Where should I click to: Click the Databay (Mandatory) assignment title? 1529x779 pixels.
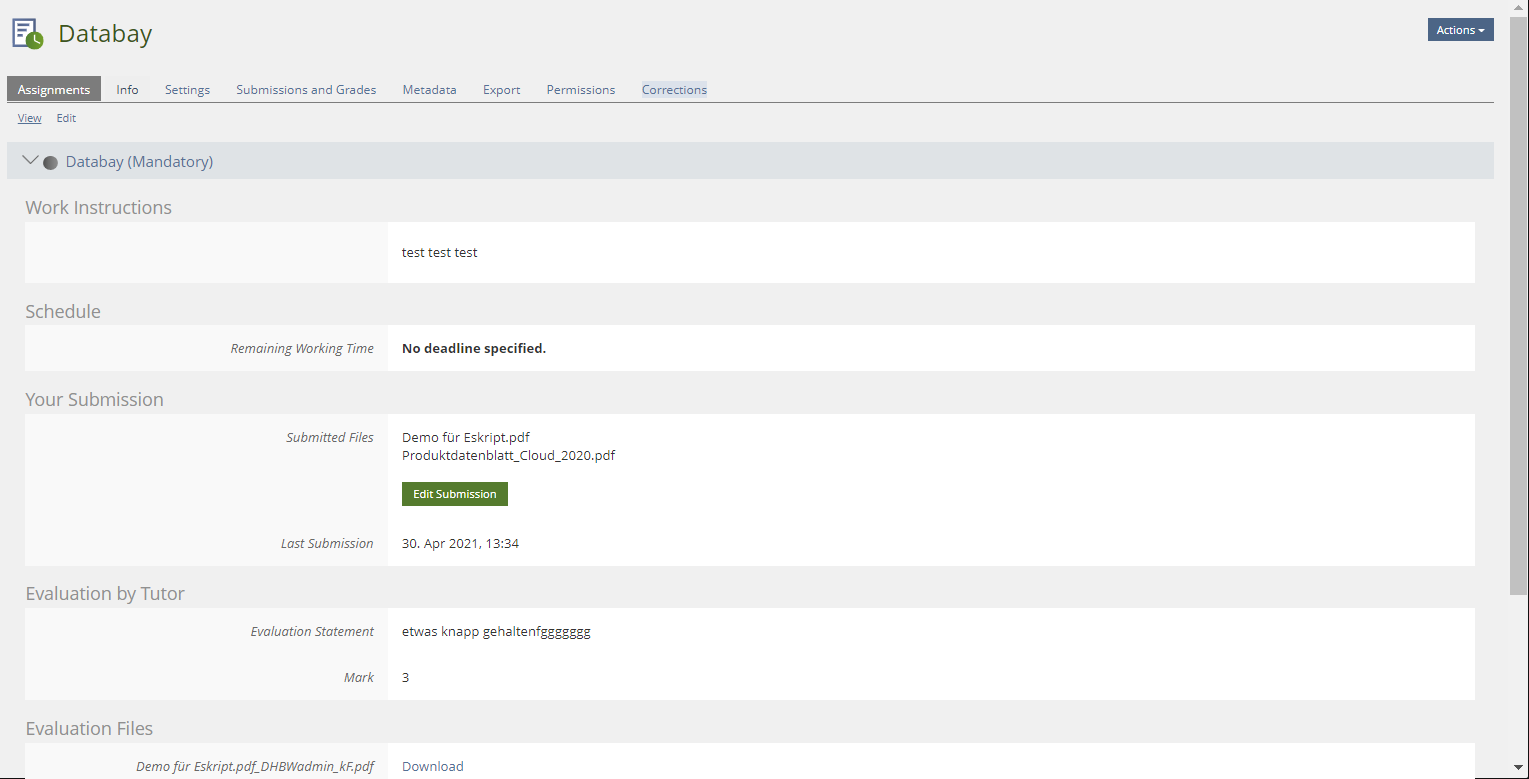coord(139,161)
